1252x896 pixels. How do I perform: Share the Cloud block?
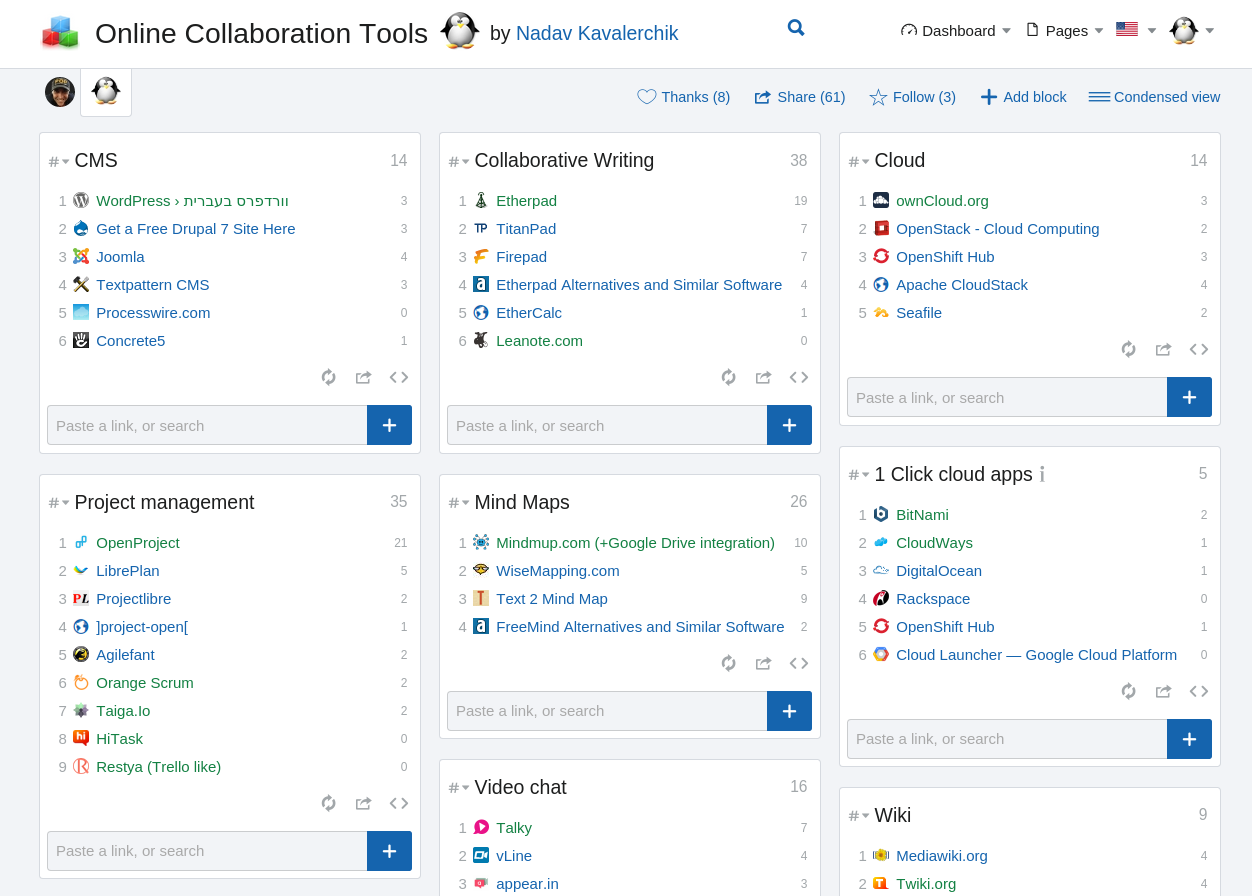pyautogui.click(x=1164, y=349)
